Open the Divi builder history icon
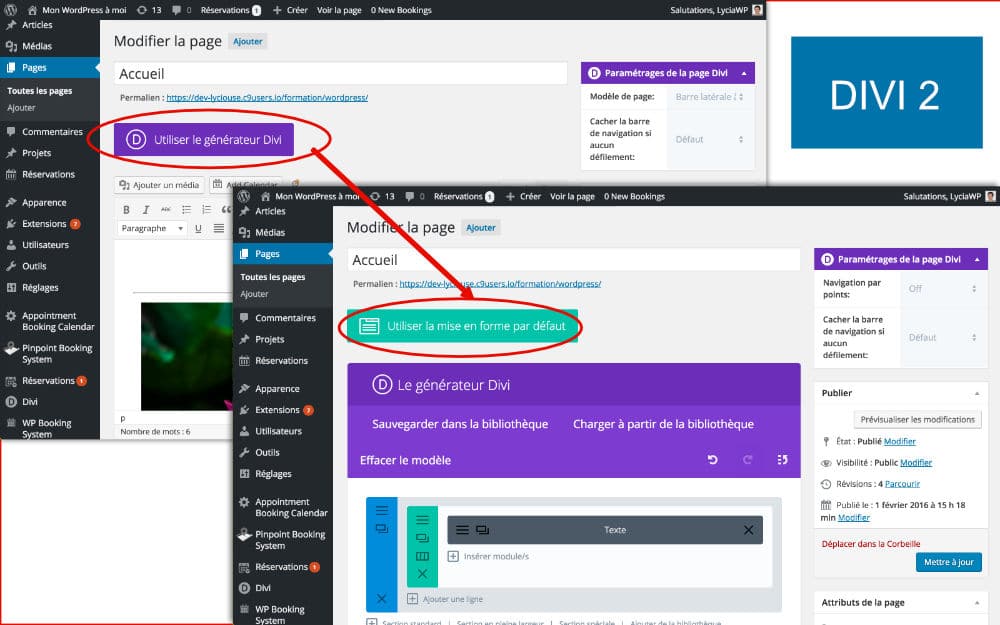Viewport: 1000px width, 625px height. pyautogui.click(x=783, y=460)
